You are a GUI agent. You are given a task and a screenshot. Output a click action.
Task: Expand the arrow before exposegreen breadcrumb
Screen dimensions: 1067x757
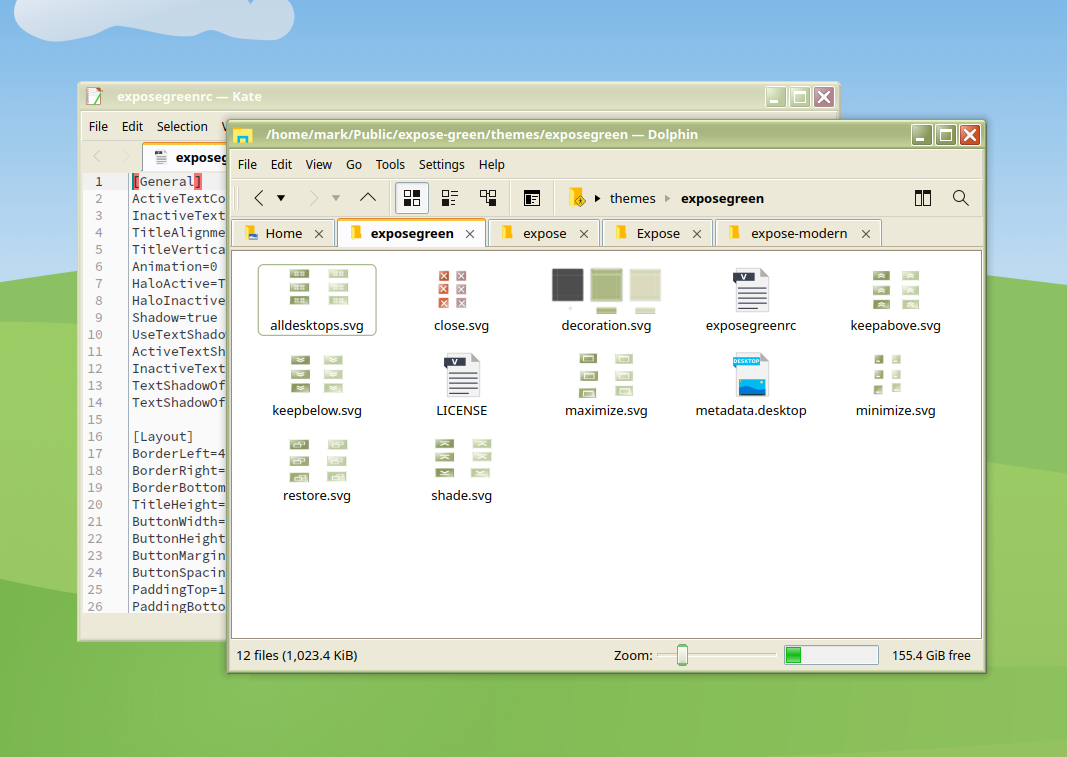(x=668, y=199)
